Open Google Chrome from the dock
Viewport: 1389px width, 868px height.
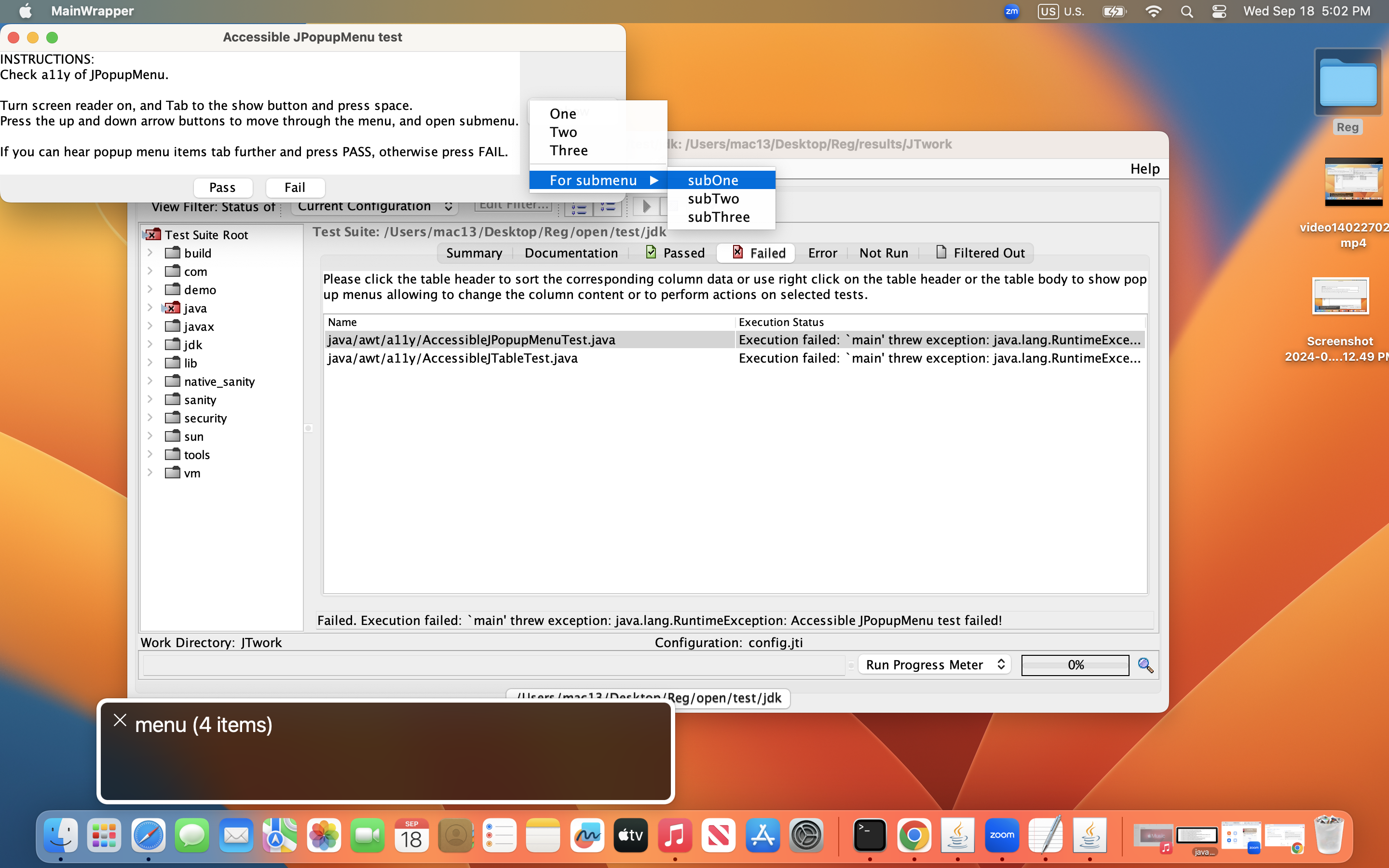(x=914, y=835)
